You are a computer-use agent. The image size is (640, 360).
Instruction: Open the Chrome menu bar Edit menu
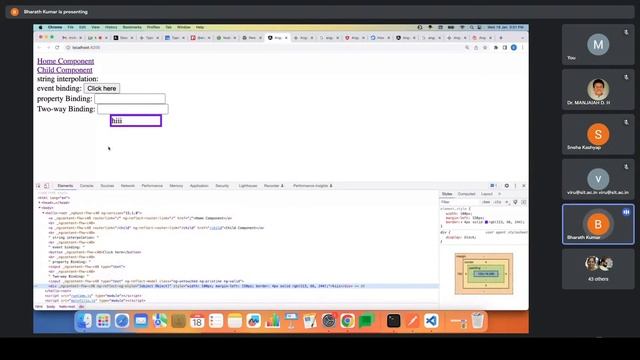pos(82,27)
